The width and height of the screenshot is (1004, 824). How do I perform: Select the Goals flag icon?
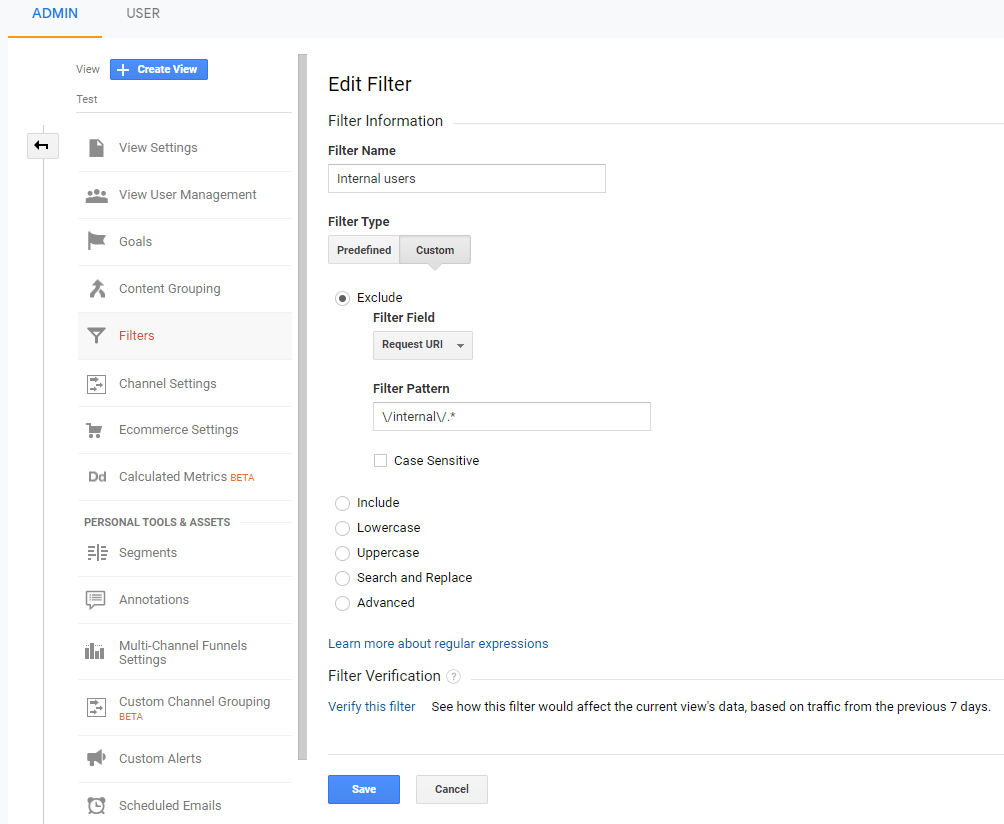pyautogui.click(x=96, y=241)
